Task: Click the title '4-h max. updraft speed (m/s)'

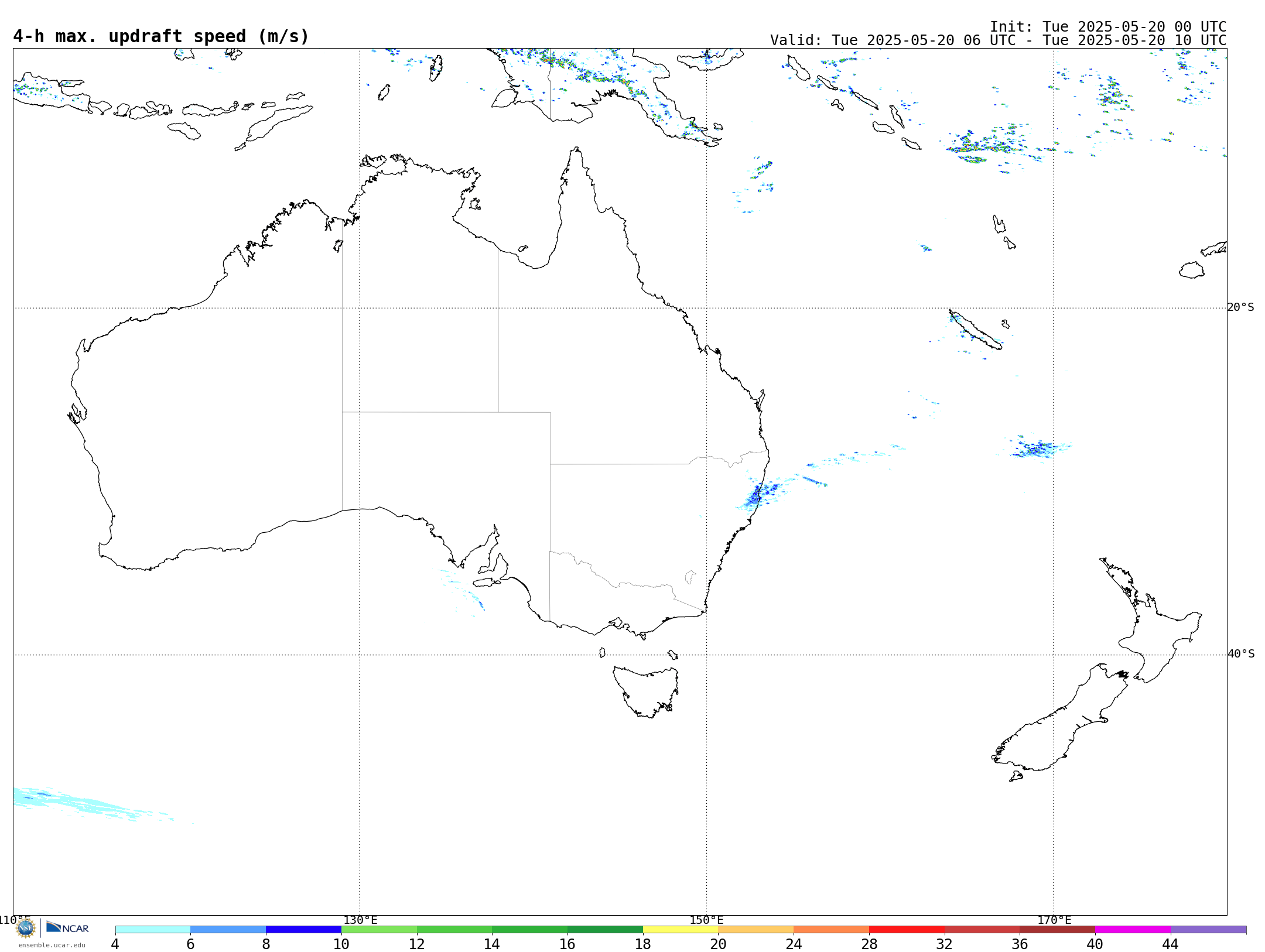Action: tap(161, 36)
